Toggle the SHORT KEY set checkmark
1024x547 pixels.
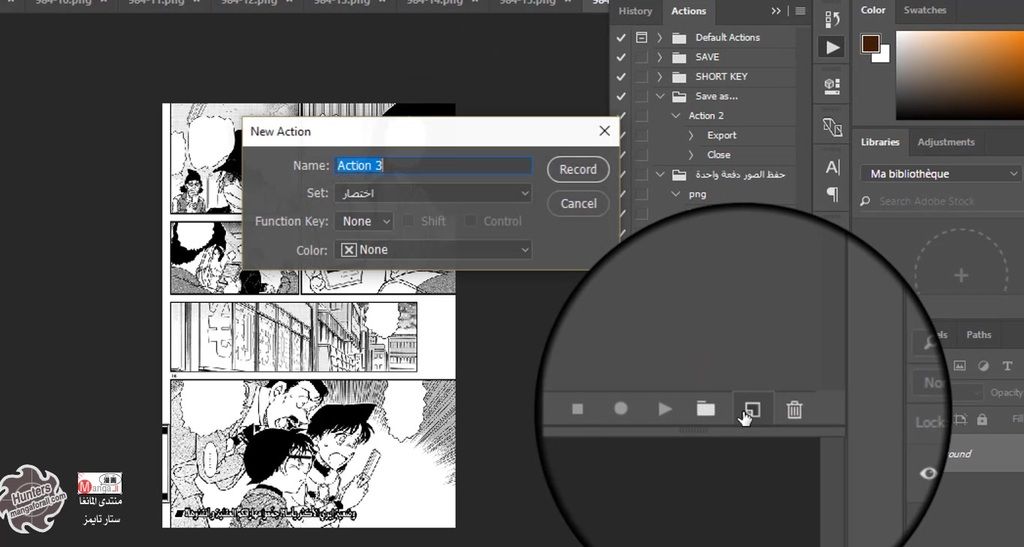point(621,76)
